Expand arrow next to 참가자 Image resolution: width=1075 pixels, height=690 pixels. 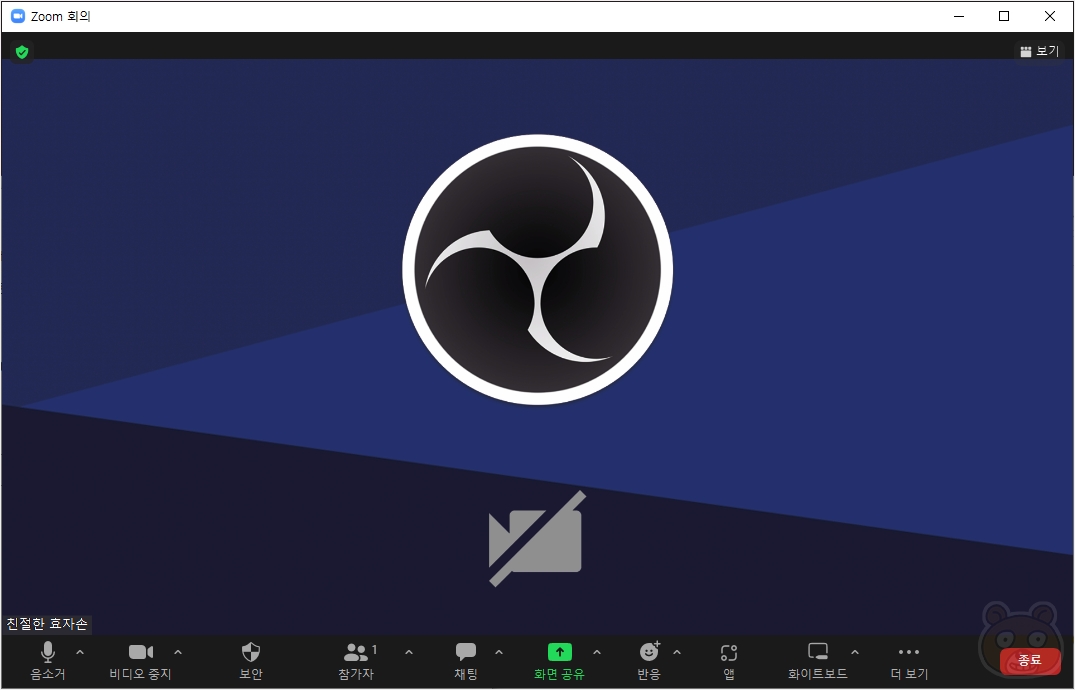tap(409, 652)
